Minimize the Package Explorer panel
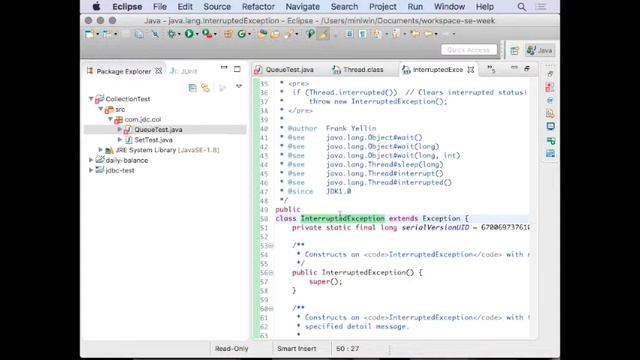The image size is (640, 360). click(x=224, y=68)
